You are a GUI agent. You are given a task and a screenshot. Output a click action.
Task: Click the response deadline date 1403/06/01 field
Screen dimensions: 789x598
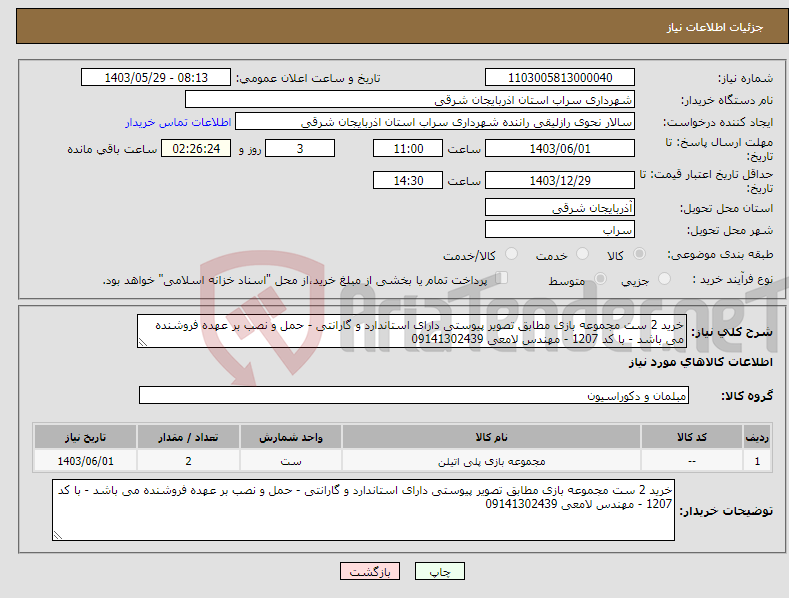pyautogui.click(x=560, y=148)
